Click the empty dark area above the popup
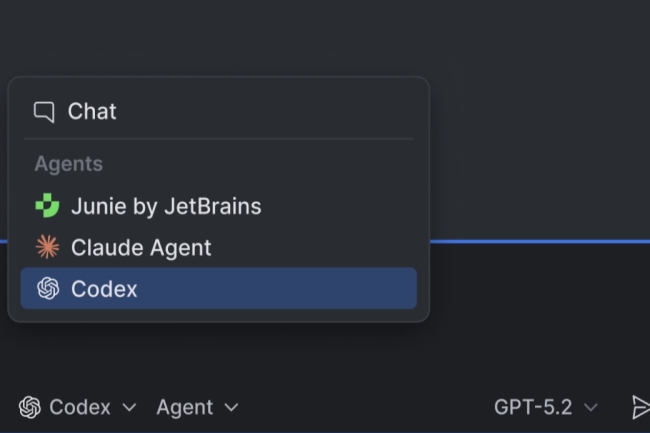The image size is (650, 433). click(325, 35)
